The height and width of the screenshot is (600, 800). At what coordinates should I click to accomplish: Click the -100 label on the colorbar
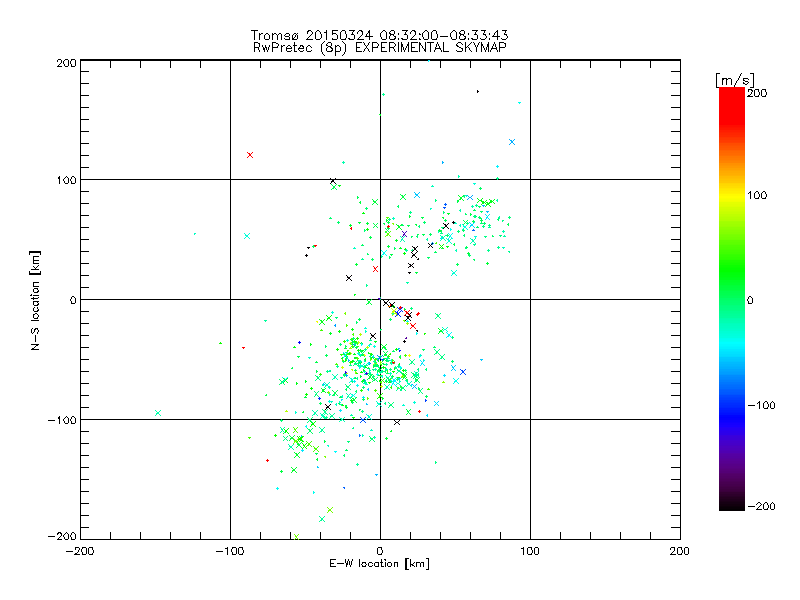[x=761, y=406]
